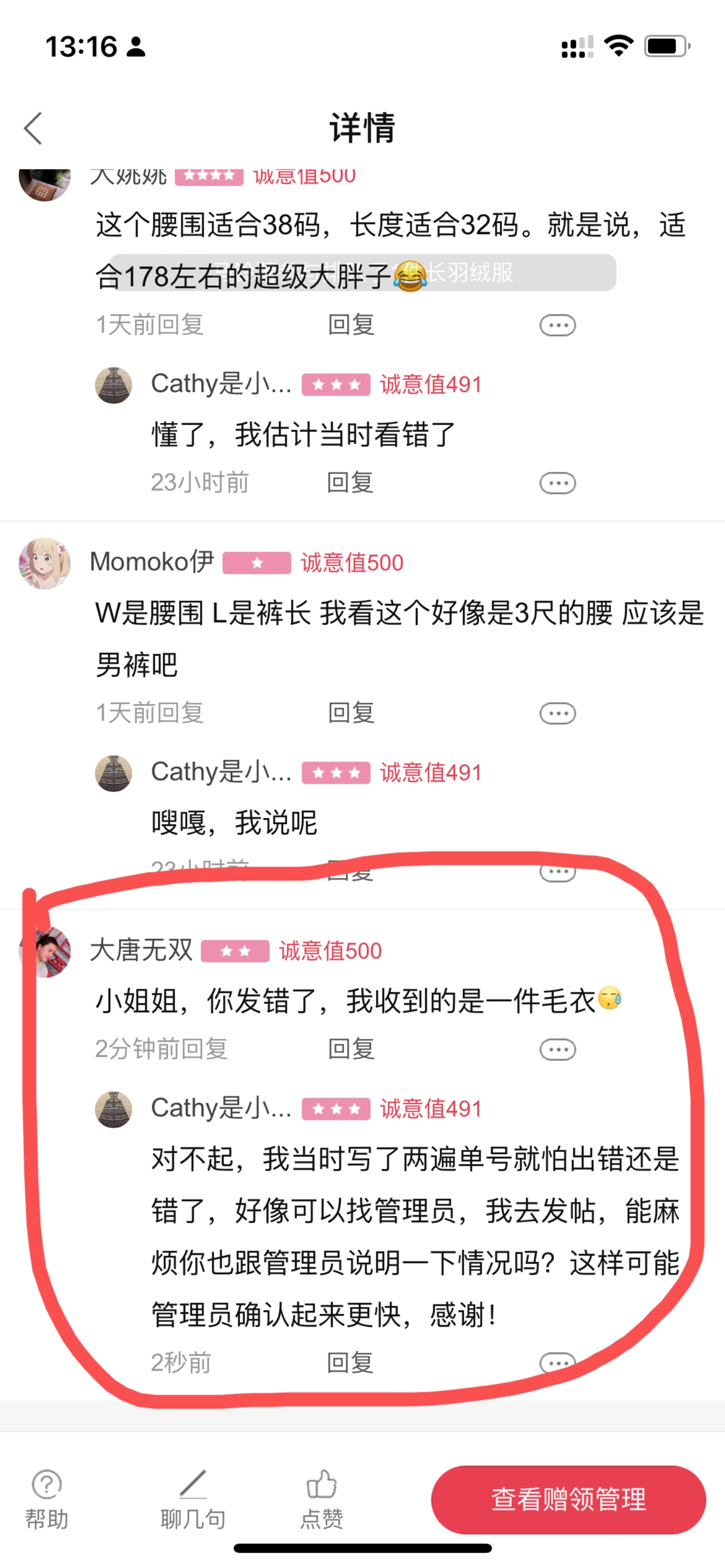Reply to 大唐无双's sweater comment
725x1568 pixels.
(x=351, y=1049)
